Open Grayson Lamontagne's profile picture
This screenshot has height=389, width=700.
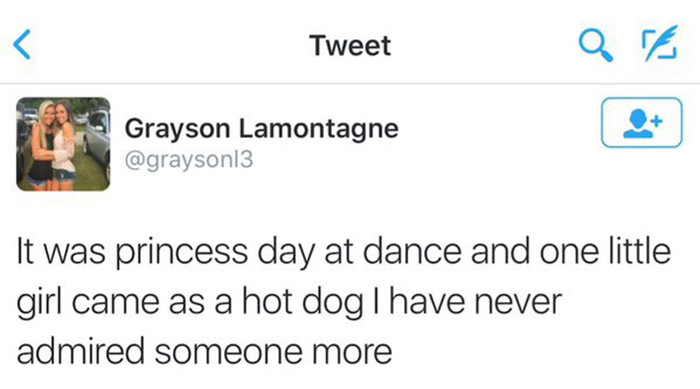point(63,144)
